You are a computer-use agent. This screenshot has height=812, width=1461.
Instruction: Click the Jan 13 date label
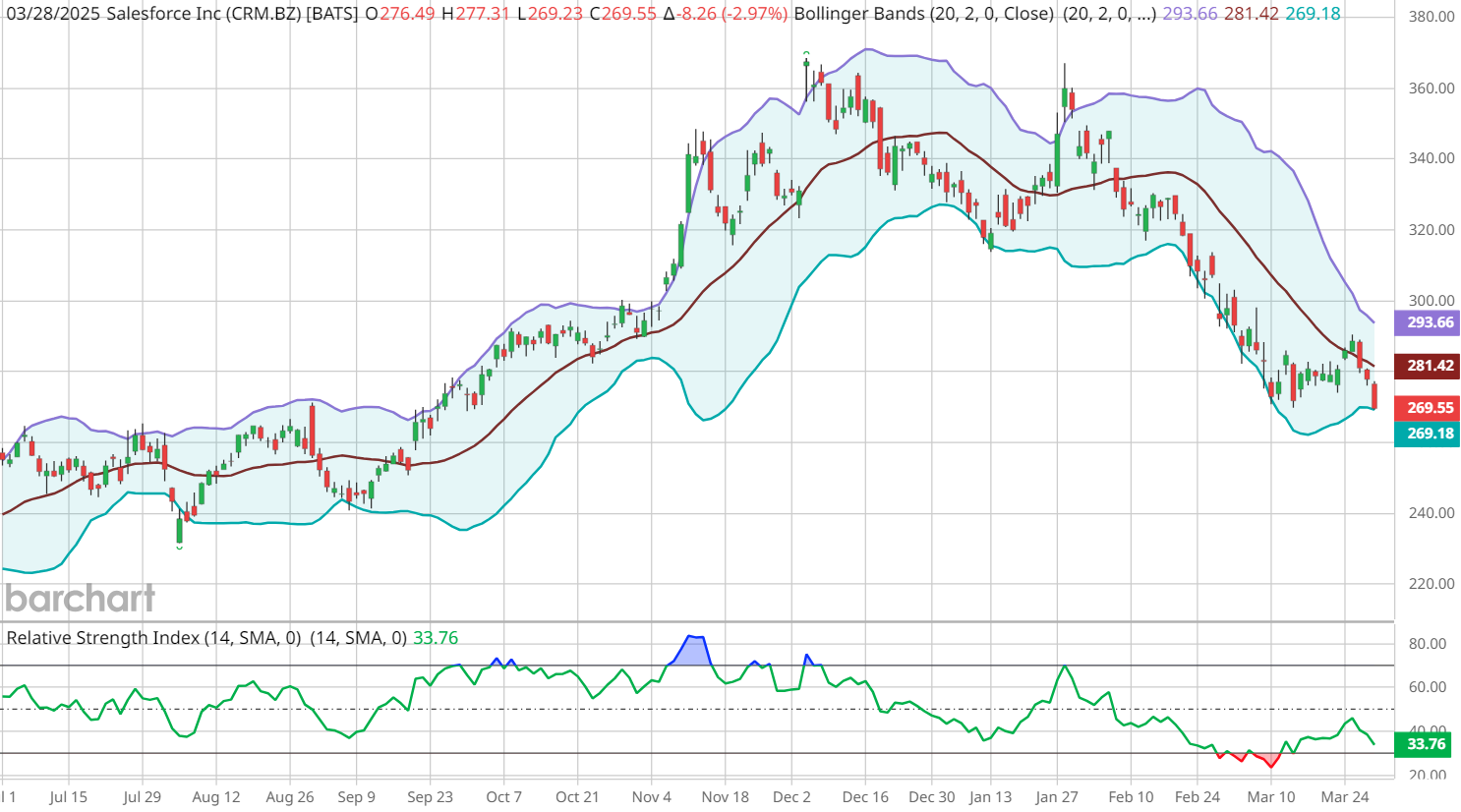coord(990,797)
